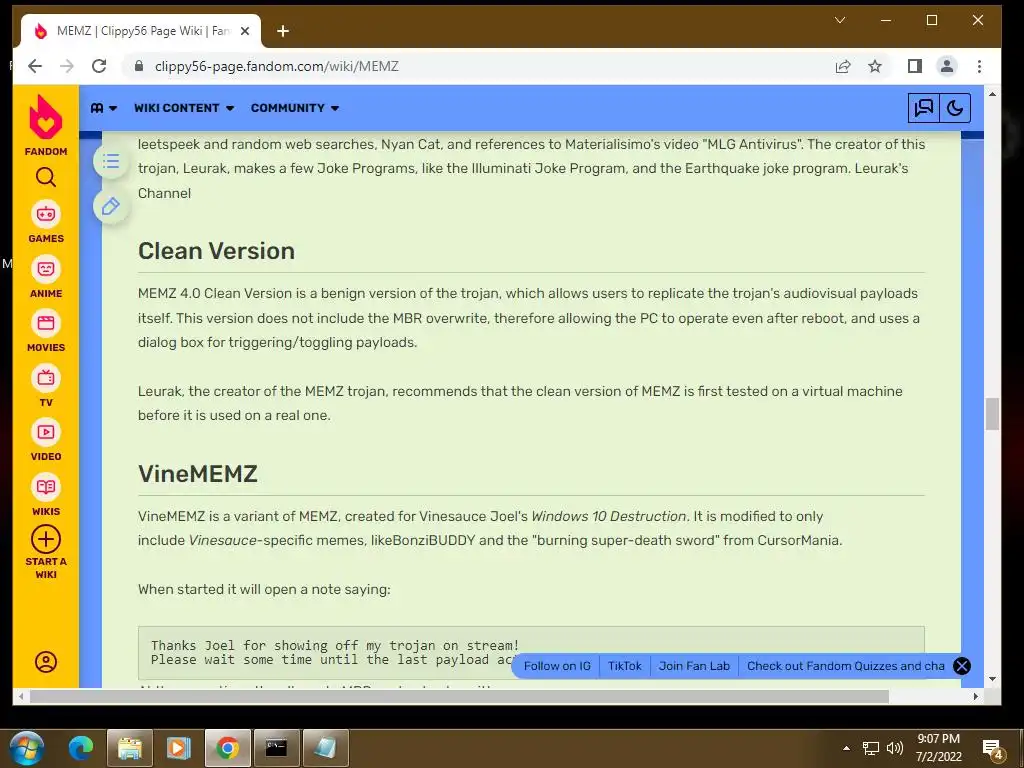Click the Fandom heart-flame logo

(x=46, y=118)
